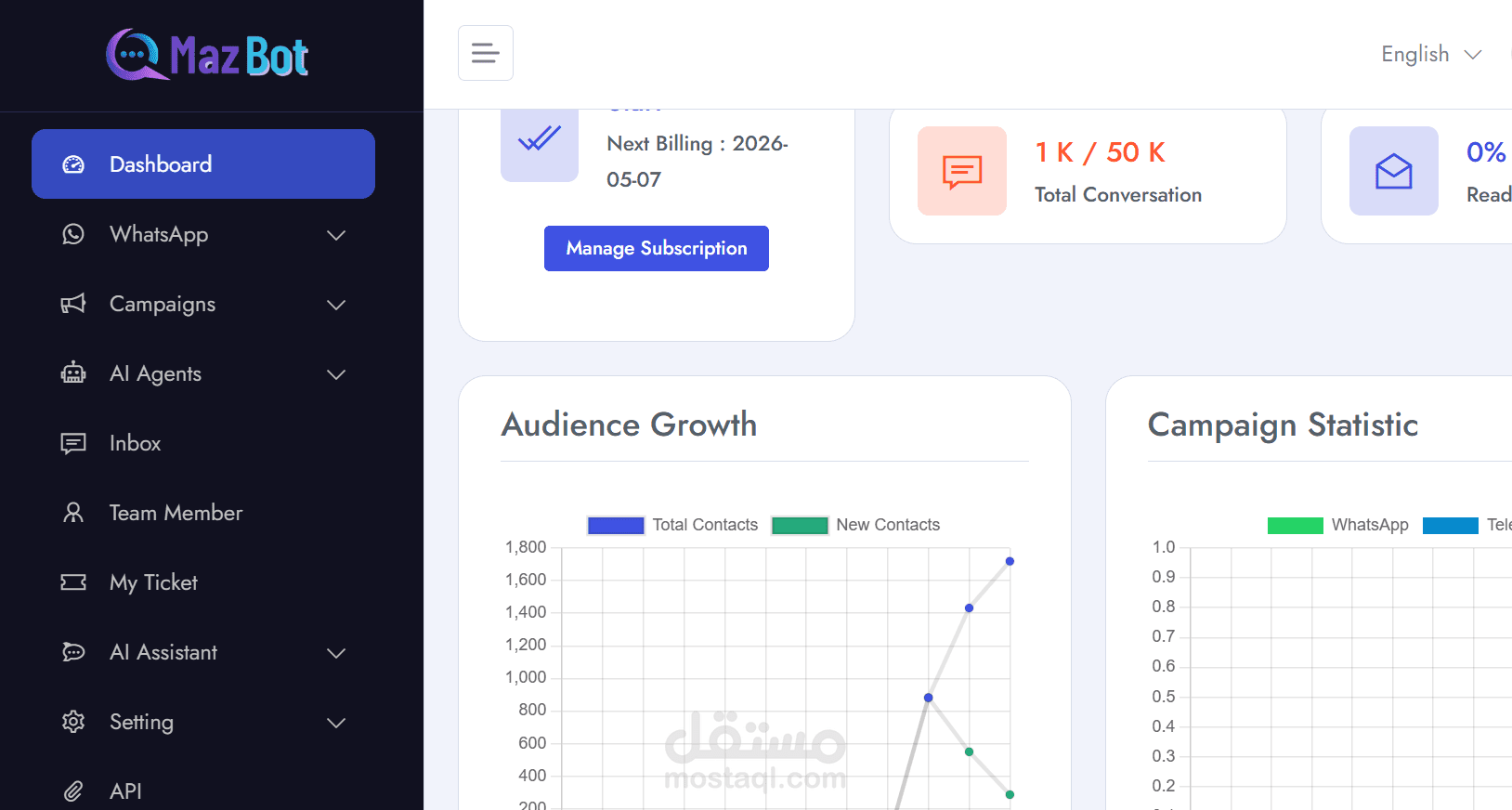
Task: Expand the Setting menu chevron
Action: (x=336, y=723)
